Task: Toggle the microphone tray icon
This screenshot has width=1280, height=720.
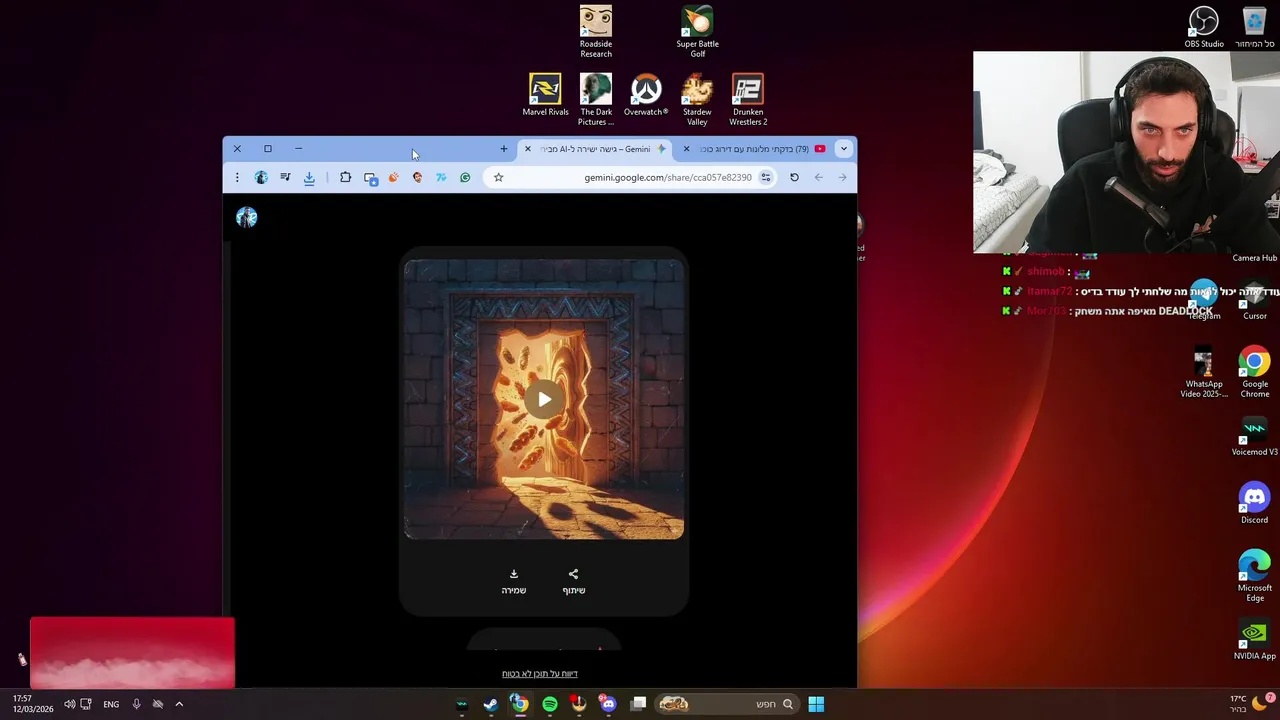Action: coord(136,704)
